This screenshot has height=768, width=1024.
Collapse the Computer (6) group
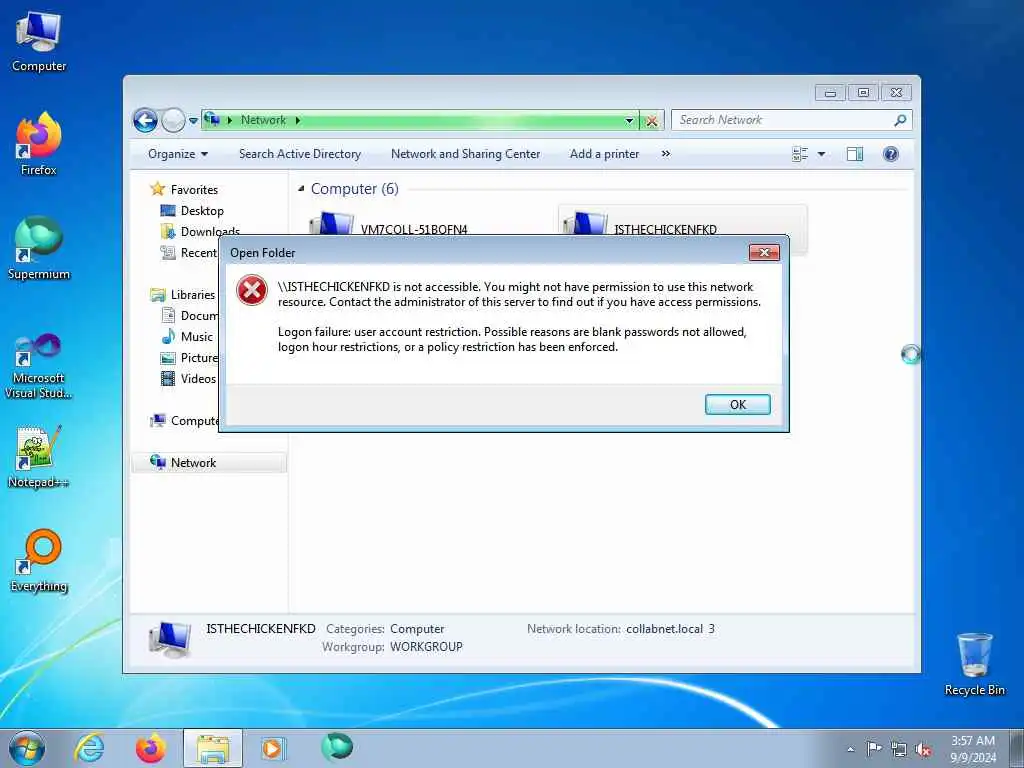coord(301,189)
